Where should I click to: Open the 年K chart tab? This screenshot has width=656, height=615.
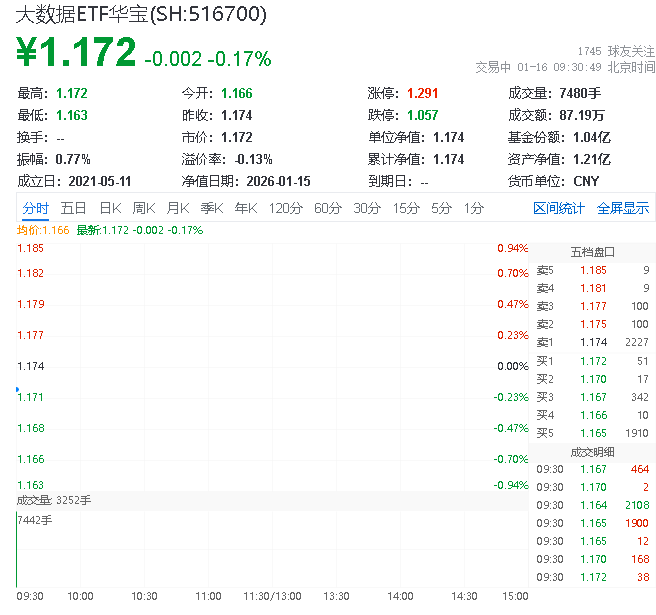click(x=246, y=208)
